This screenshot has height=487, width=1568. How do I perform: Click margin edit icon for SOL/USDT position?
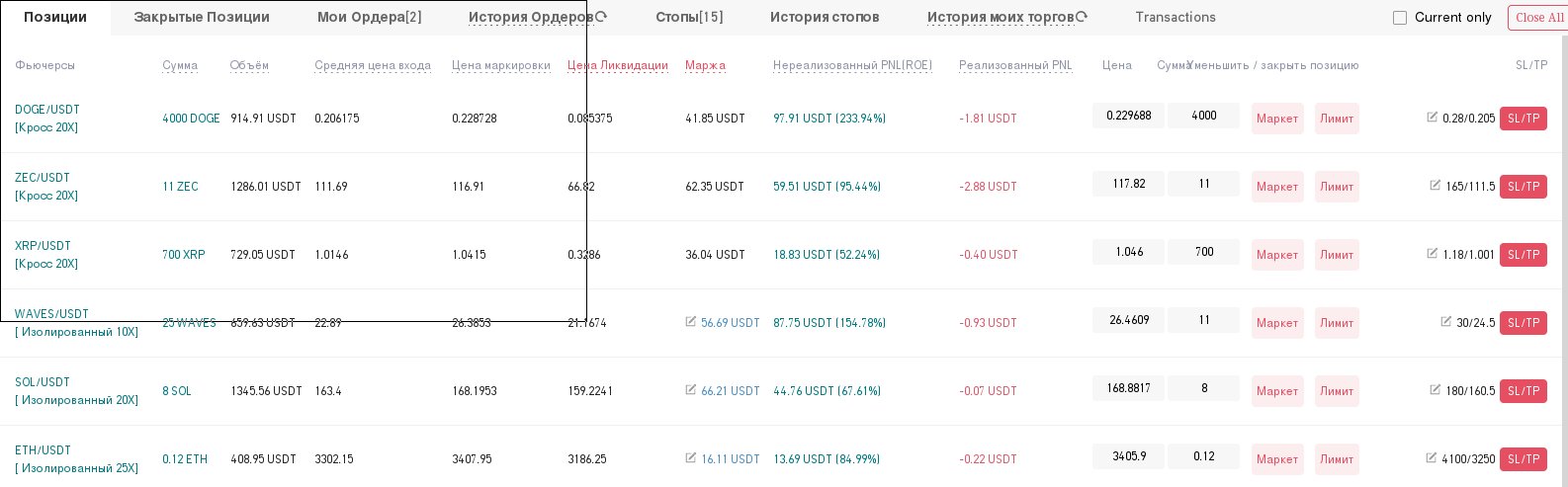(x=691, y=389)
